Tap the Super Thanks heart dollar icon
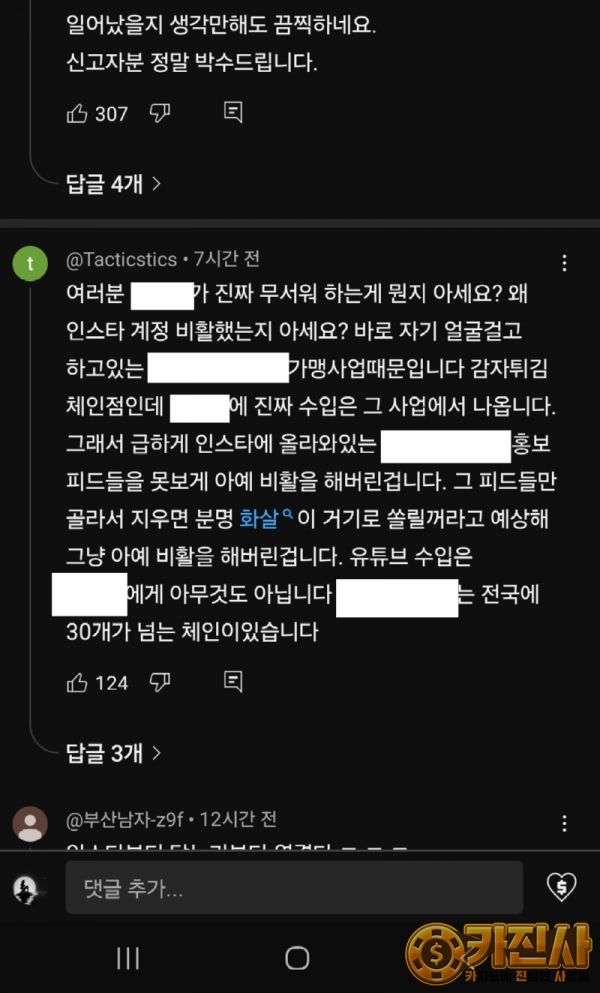 (561, 887)
